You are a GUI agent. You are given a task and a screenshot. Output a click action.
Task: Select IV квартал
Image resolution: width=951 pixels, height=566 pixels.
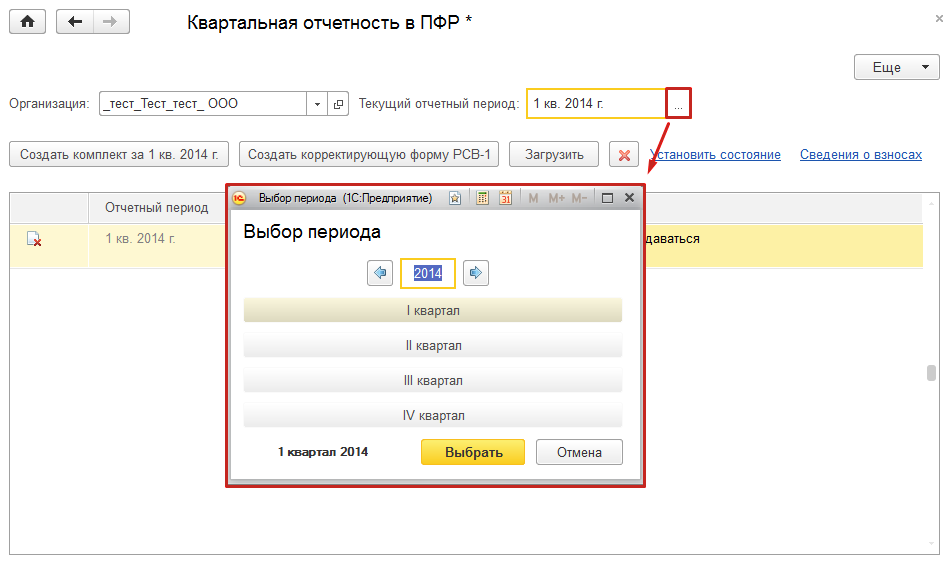point(433,416)
